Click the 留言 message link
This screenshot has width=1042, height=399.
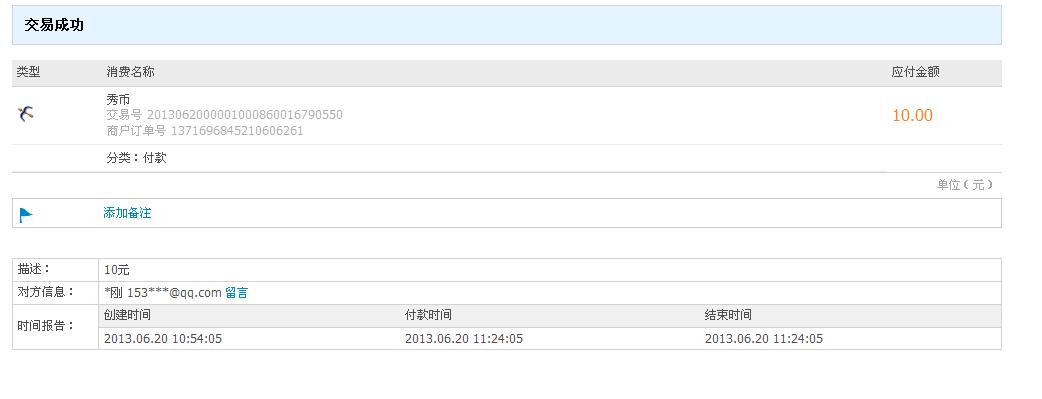pos(237,293)
